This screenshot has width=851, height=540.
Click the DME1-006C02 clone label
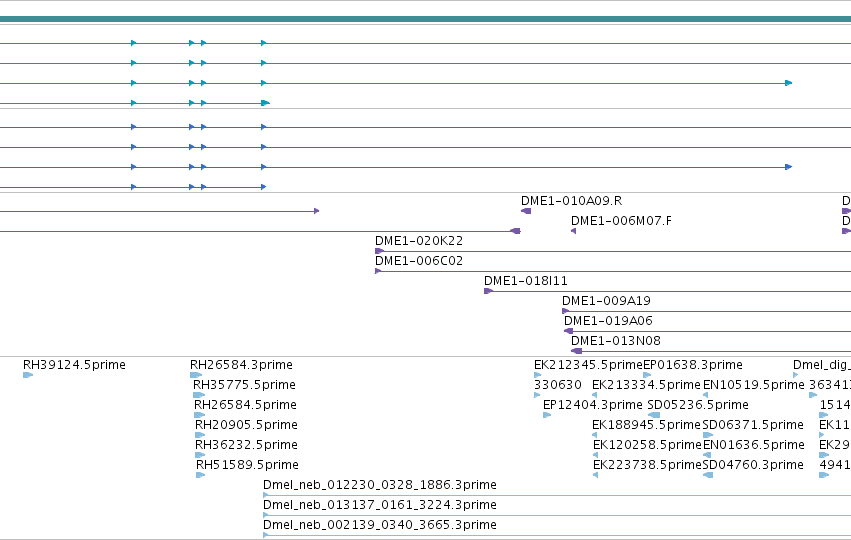419,261
